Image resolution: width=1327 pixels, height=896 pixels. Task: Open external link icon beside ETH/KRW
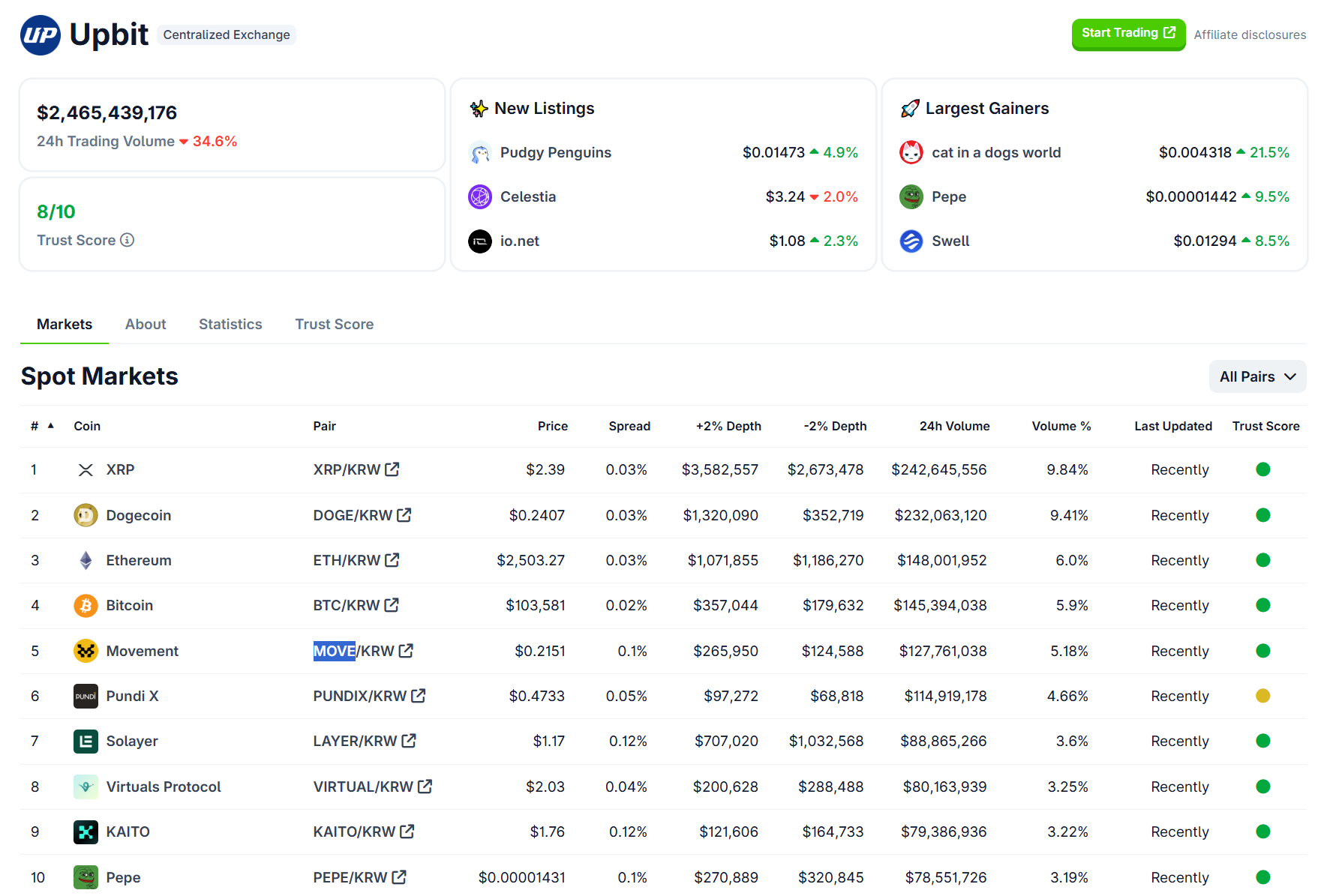pyautogui.click(x=392, y=560)
